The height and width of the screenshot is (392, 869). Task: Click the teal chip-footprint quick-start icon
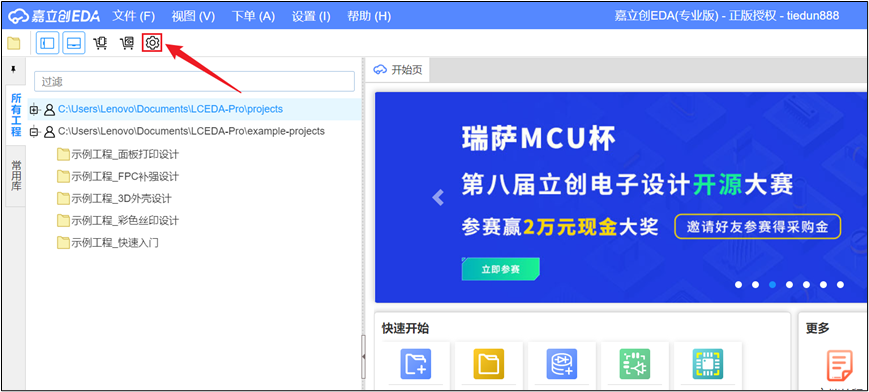point(708,364)
